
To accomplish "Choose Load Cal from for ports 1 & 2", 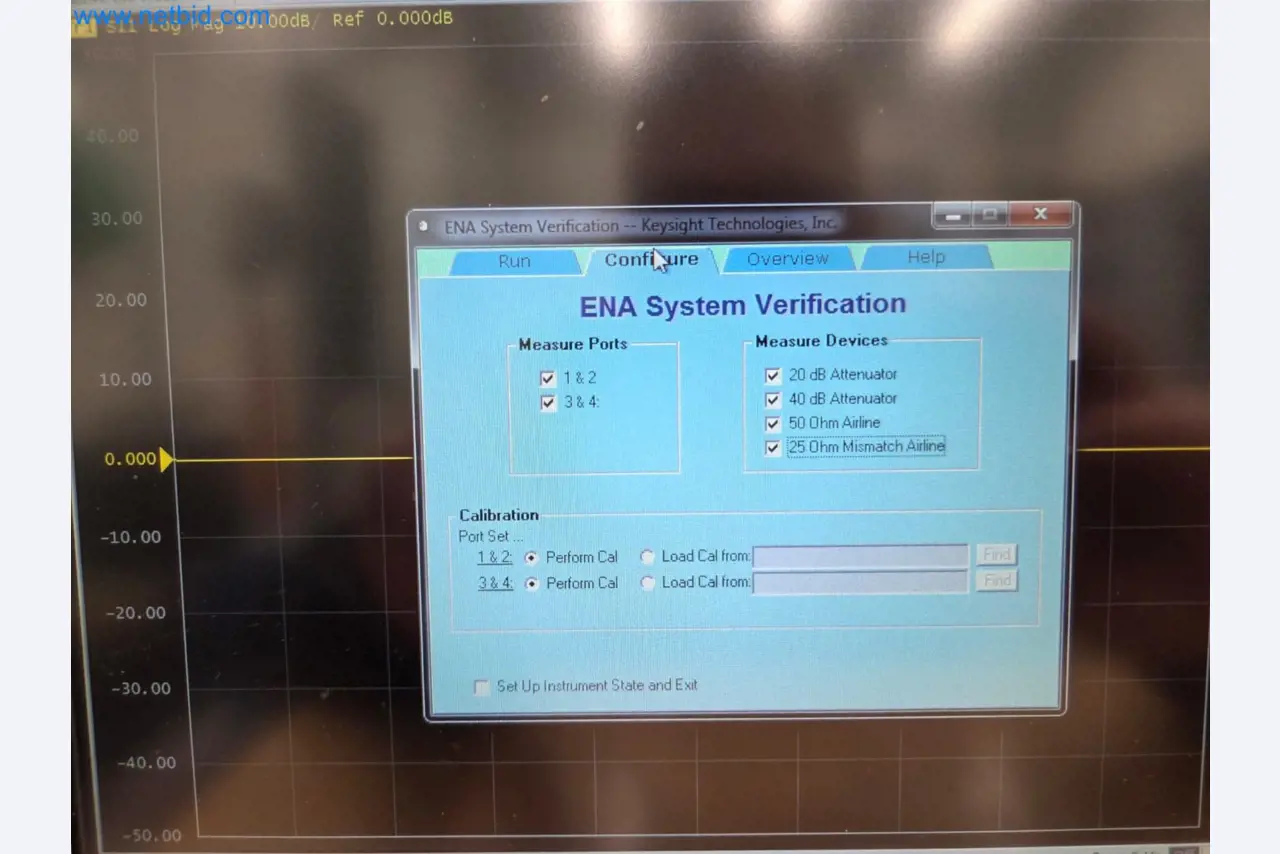I will [x=647, y=557].
